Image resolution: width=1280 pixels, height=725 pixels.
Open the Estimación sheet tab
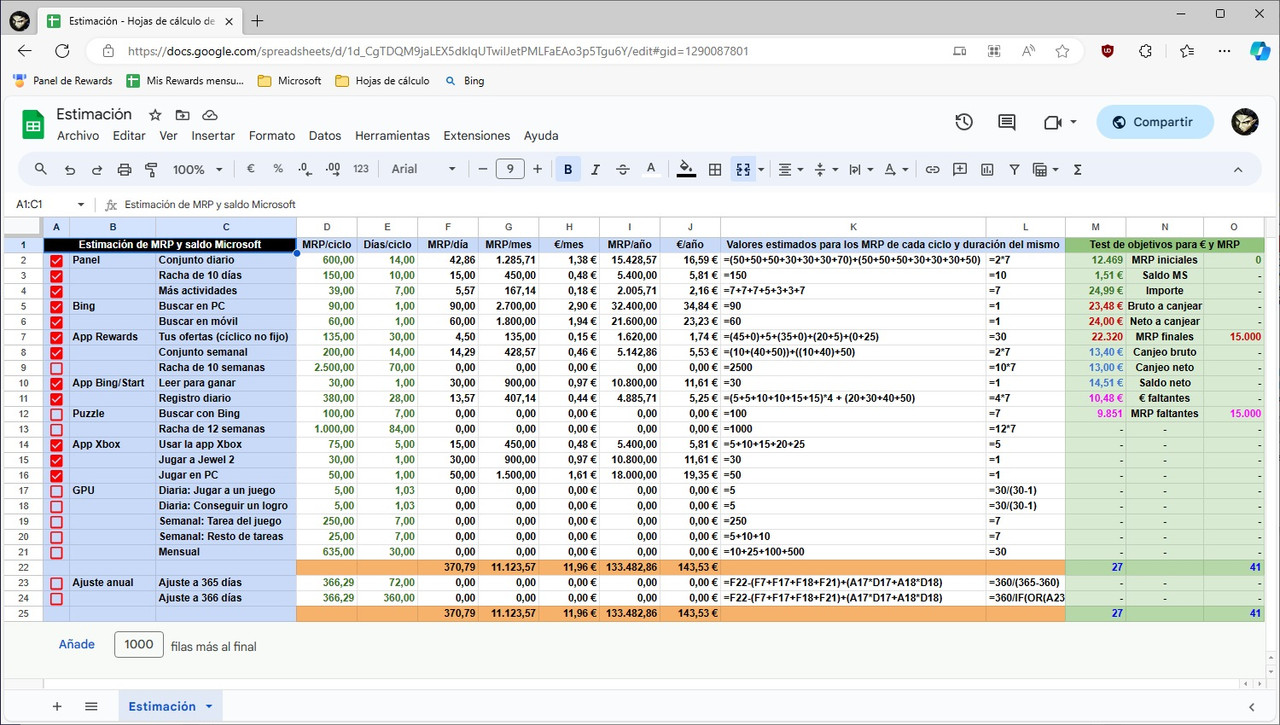coord(170,706)
